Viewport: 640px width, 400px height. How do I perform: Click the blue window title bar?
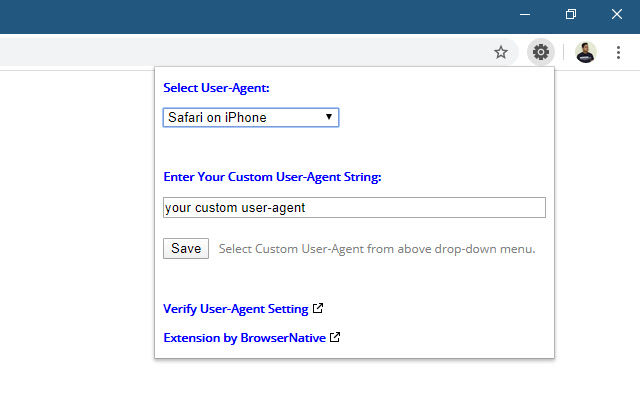point(250,15)
